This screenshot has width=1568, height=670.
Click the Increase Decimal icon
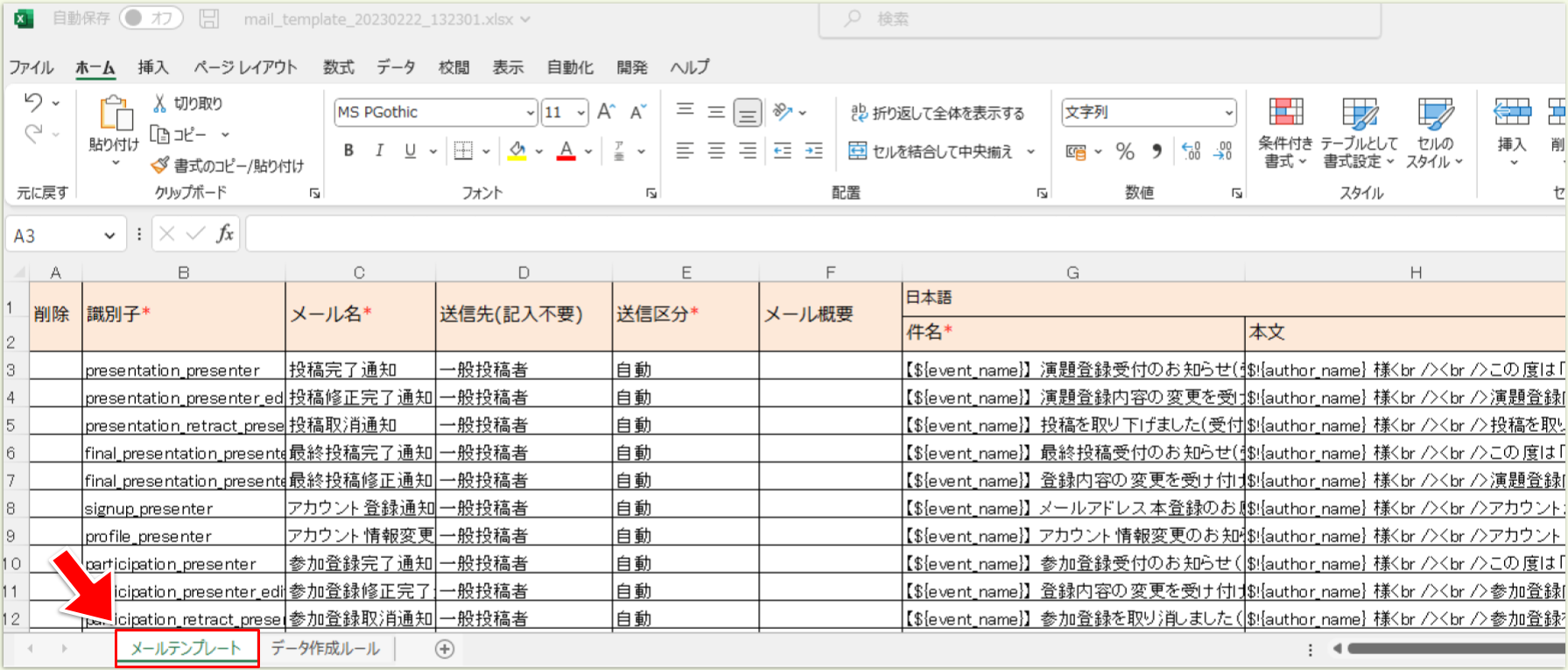pos(1191,152)
